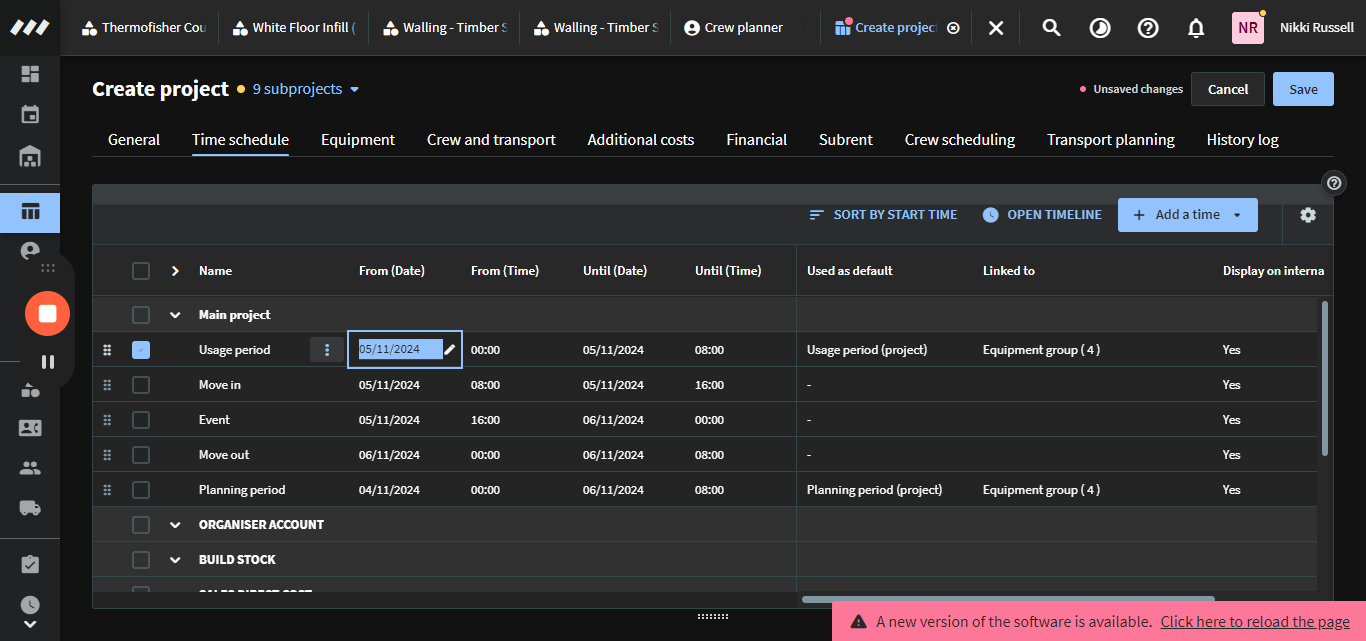The width and height of the screenshot is (1366, 641).
Task: Open the NR user avatar
Action: (1248, 28)
